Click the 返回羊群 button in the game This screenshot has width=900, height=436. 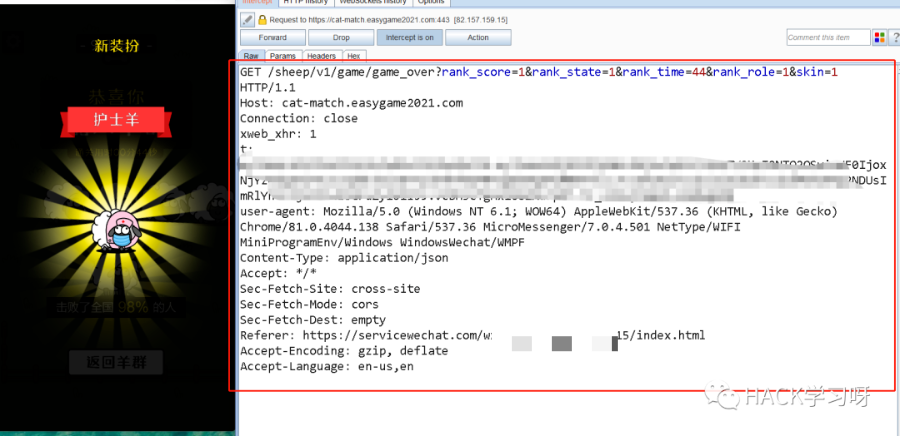coord(116,363)
